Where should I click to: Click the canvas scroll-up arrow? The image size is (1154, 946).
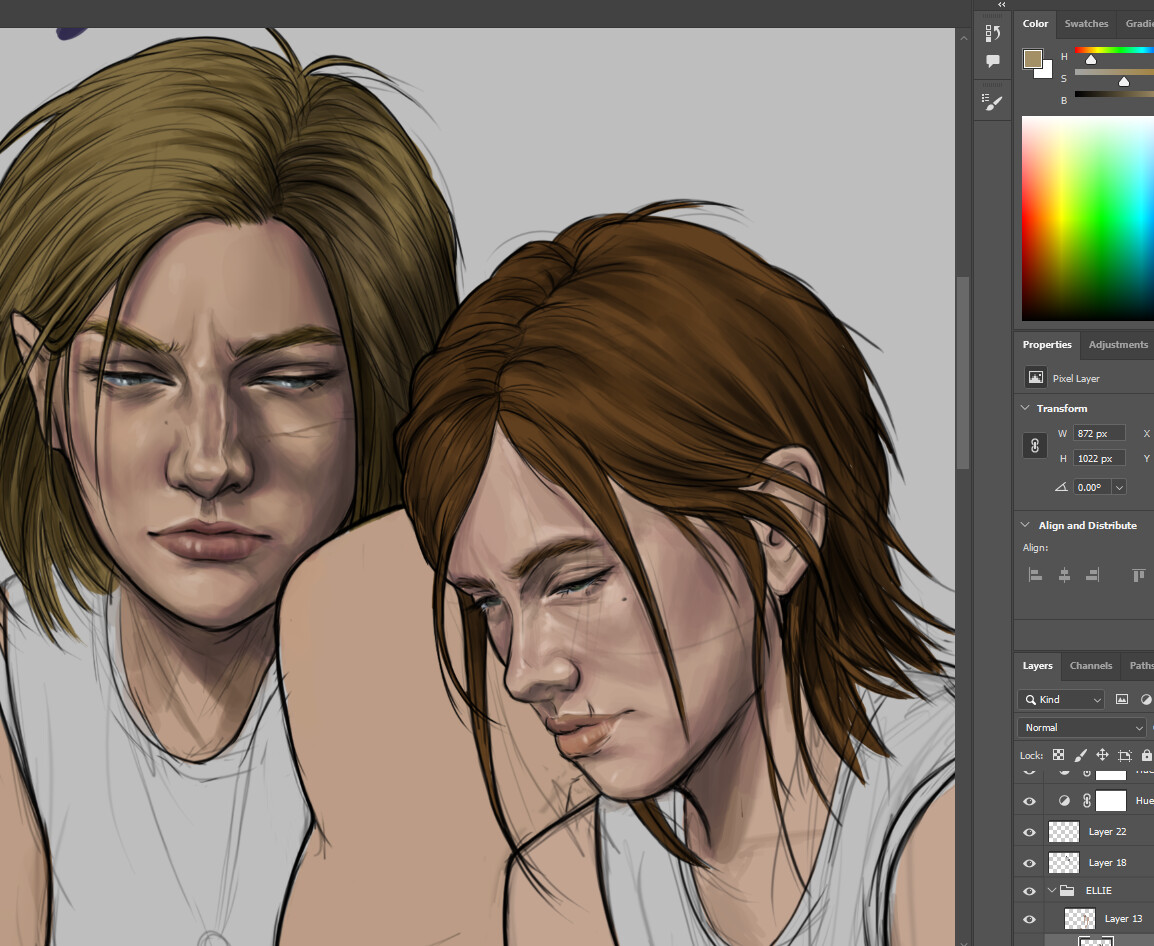[963, 38]
